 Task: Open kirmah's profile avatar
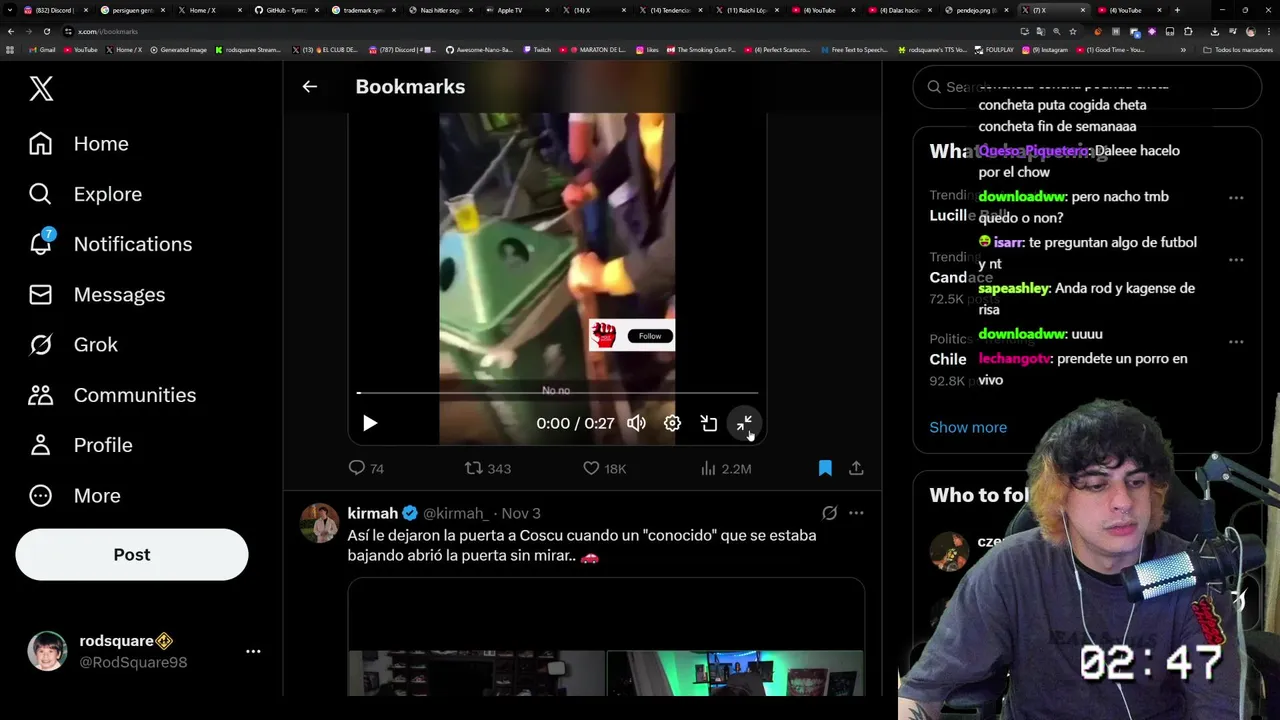coord(320,523)
